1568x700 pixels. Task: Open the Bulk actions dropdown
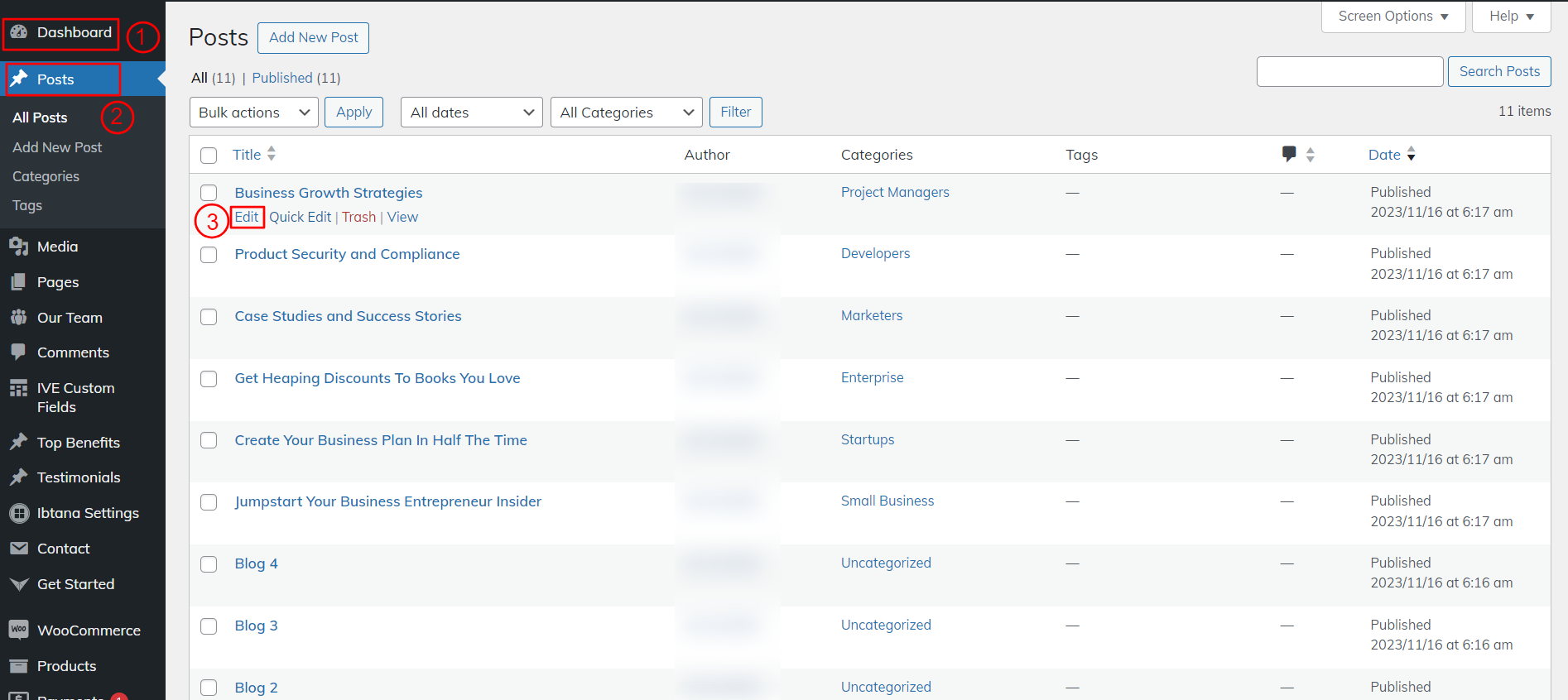(253, 113)
